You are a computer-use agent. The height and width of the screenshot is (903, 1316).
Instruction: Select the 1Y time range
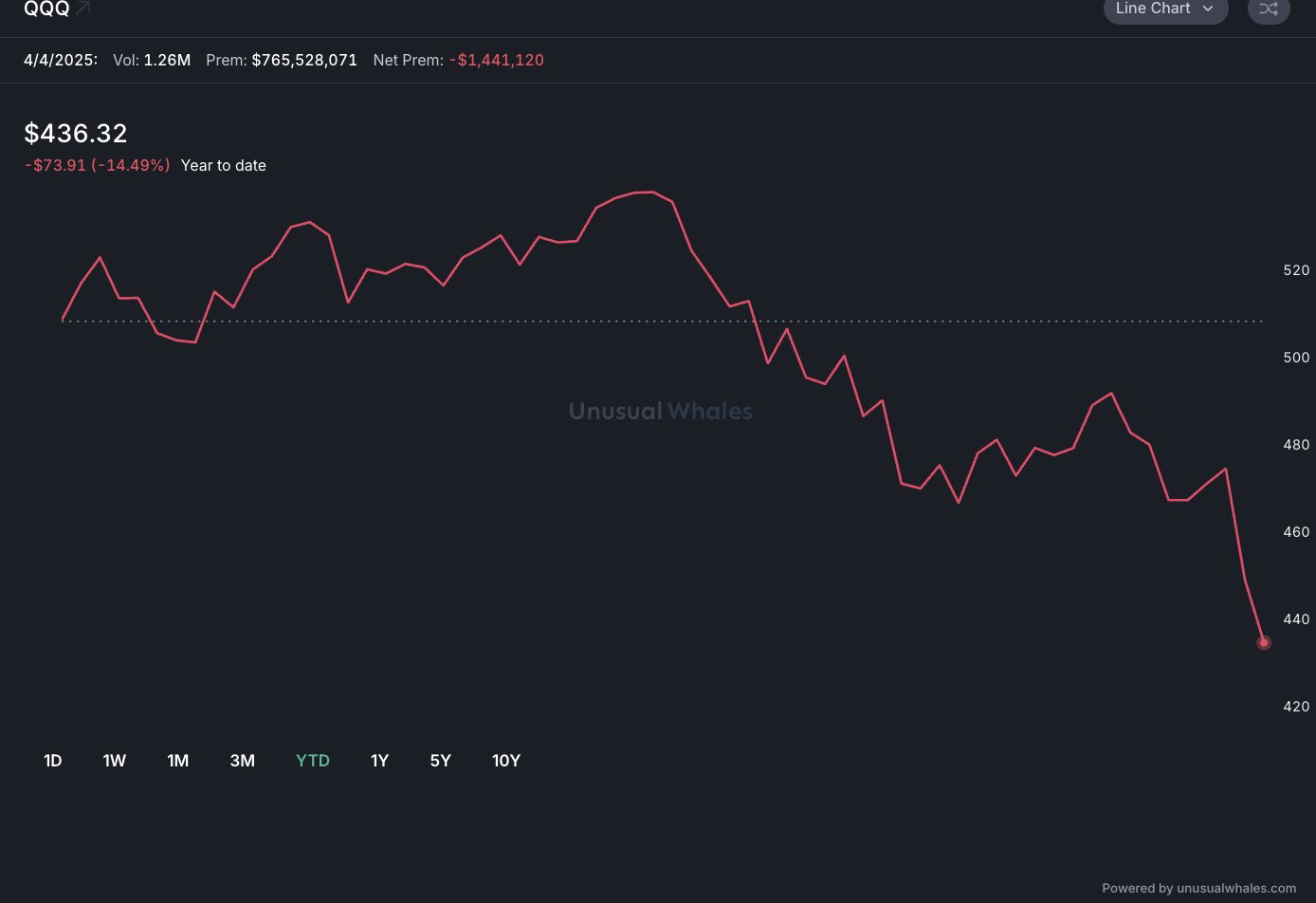click(x=379, y=761)
